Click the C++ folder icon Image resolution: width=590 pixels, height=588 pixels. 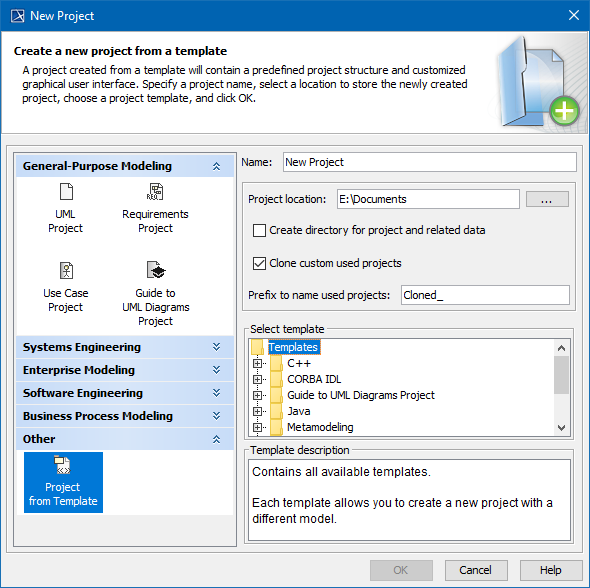tap(276, 363)
